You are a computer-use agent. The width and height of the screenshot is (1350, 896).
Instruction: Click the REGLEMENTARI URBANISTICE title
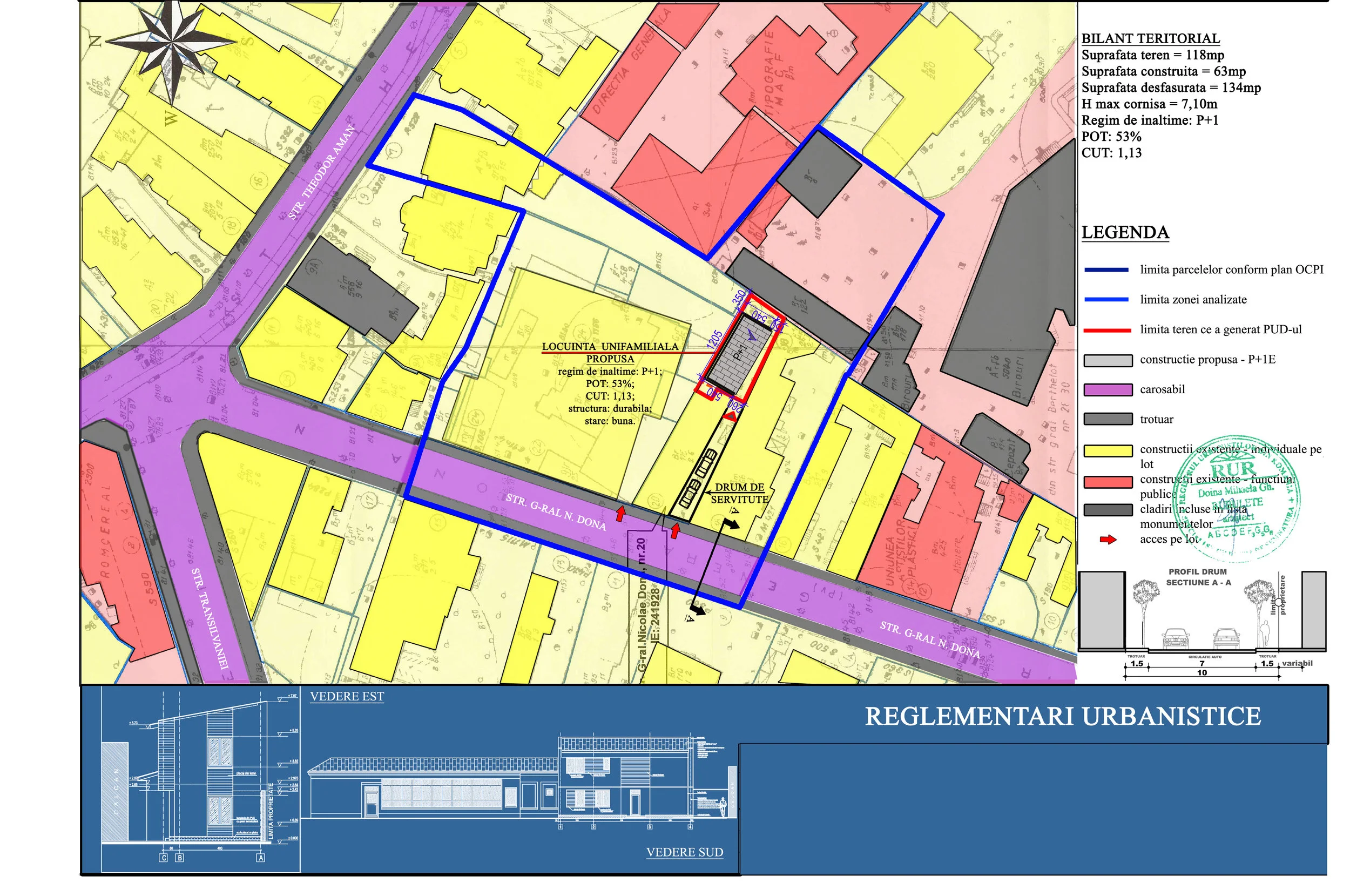point(1063,717)
